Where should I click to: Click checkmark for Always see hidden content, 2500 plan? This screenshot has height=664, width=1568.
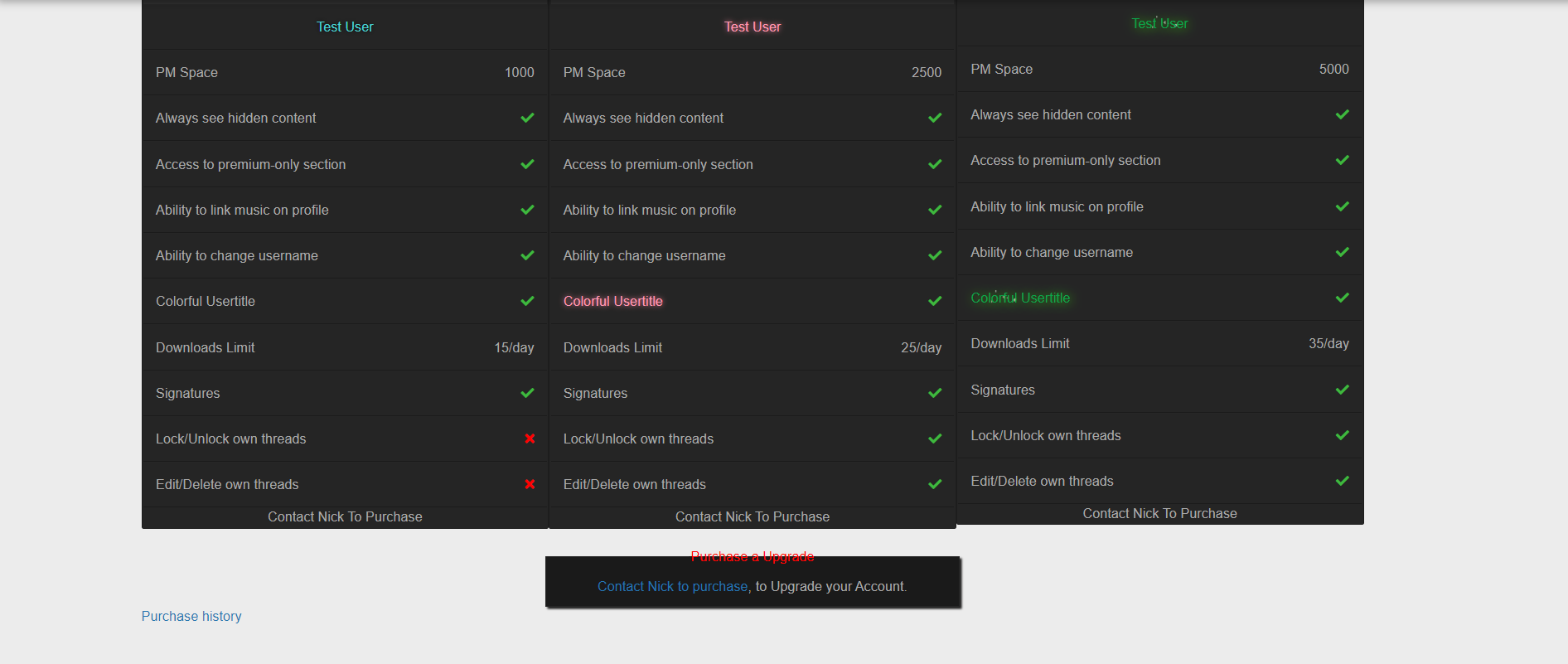click(x=935, y=118)
